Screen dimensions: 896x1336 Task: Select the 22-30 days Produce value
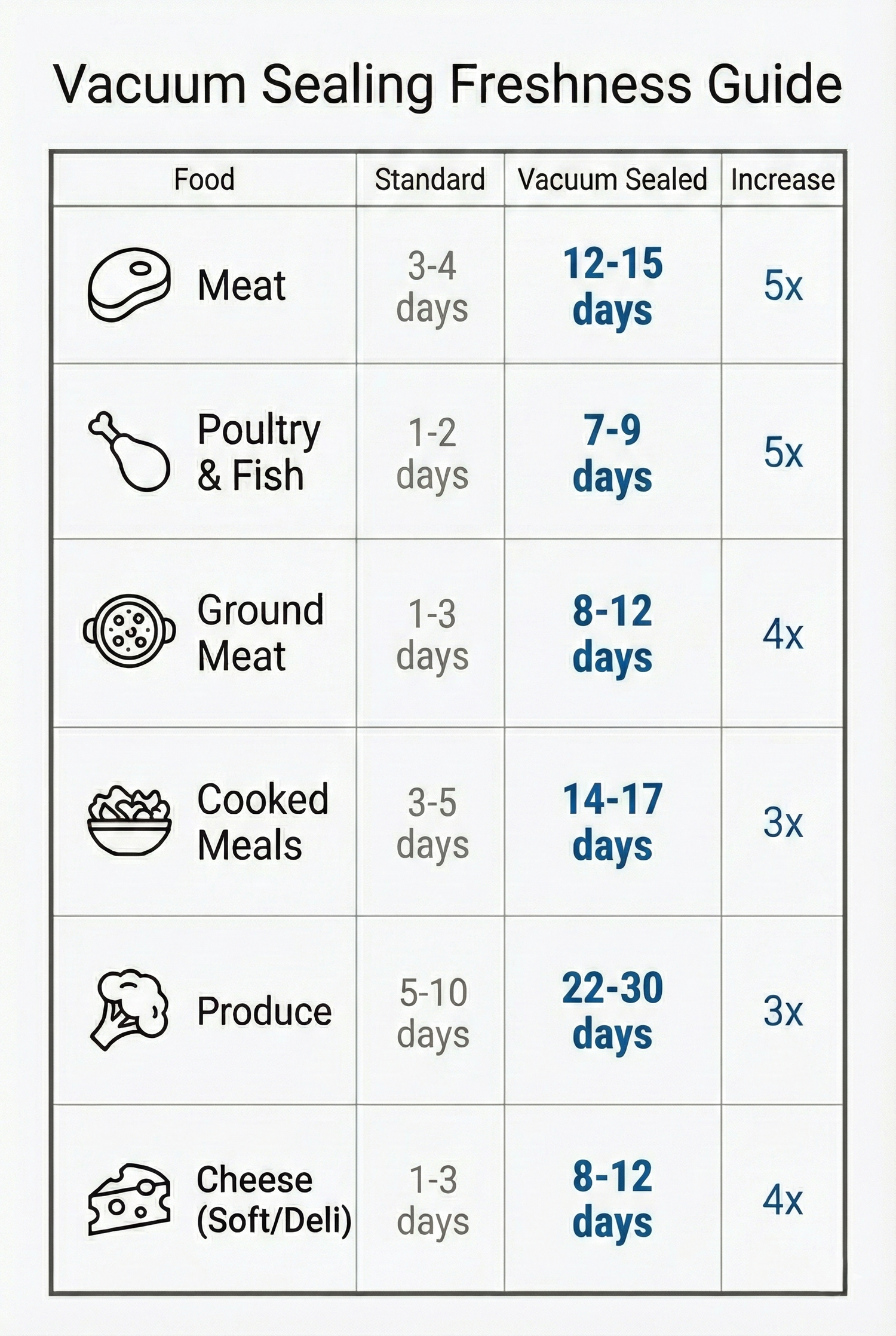point(612,1011)
